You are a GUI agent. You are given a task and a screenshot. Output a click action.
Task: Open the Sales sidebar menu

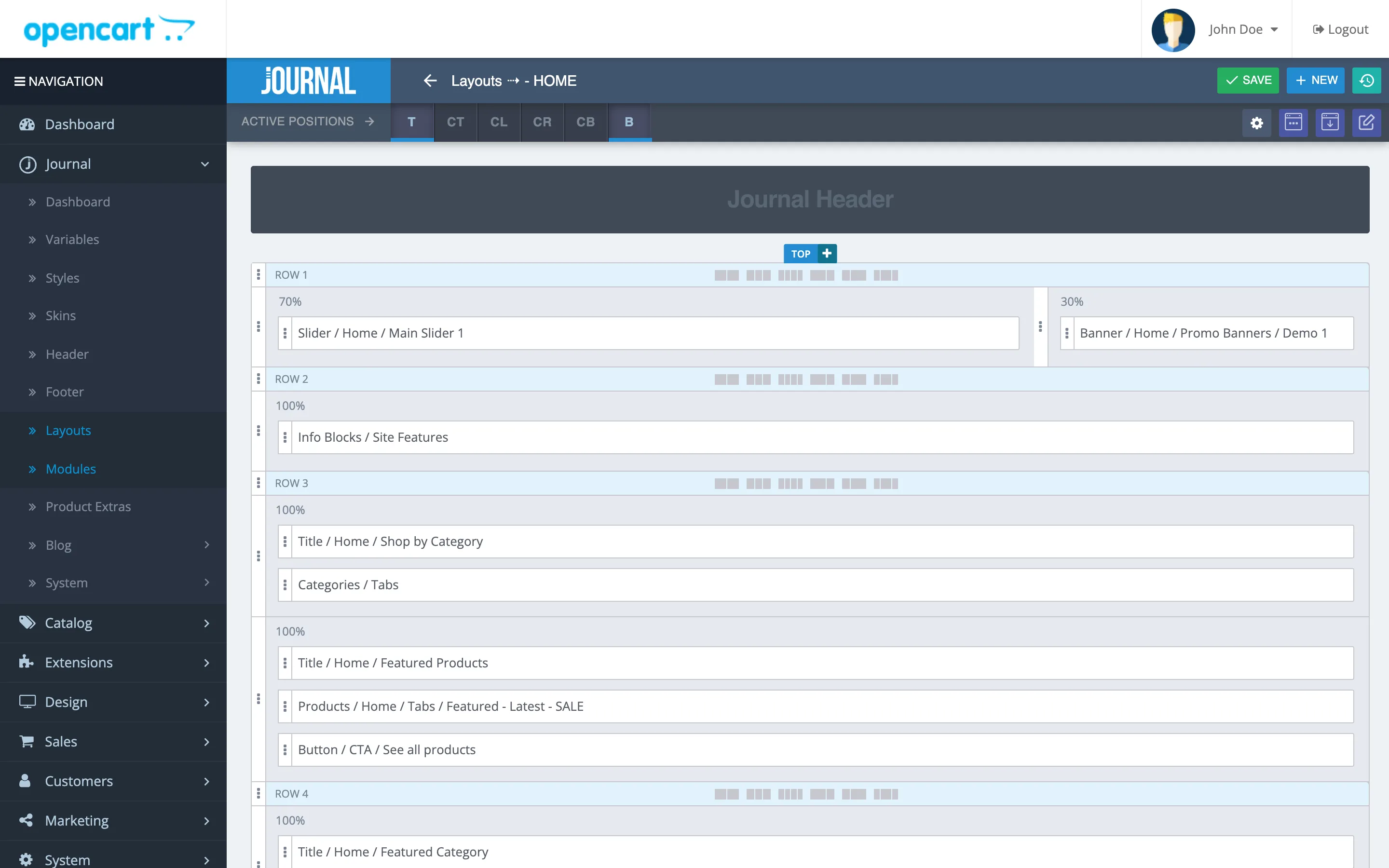click(x=113, y=742)
